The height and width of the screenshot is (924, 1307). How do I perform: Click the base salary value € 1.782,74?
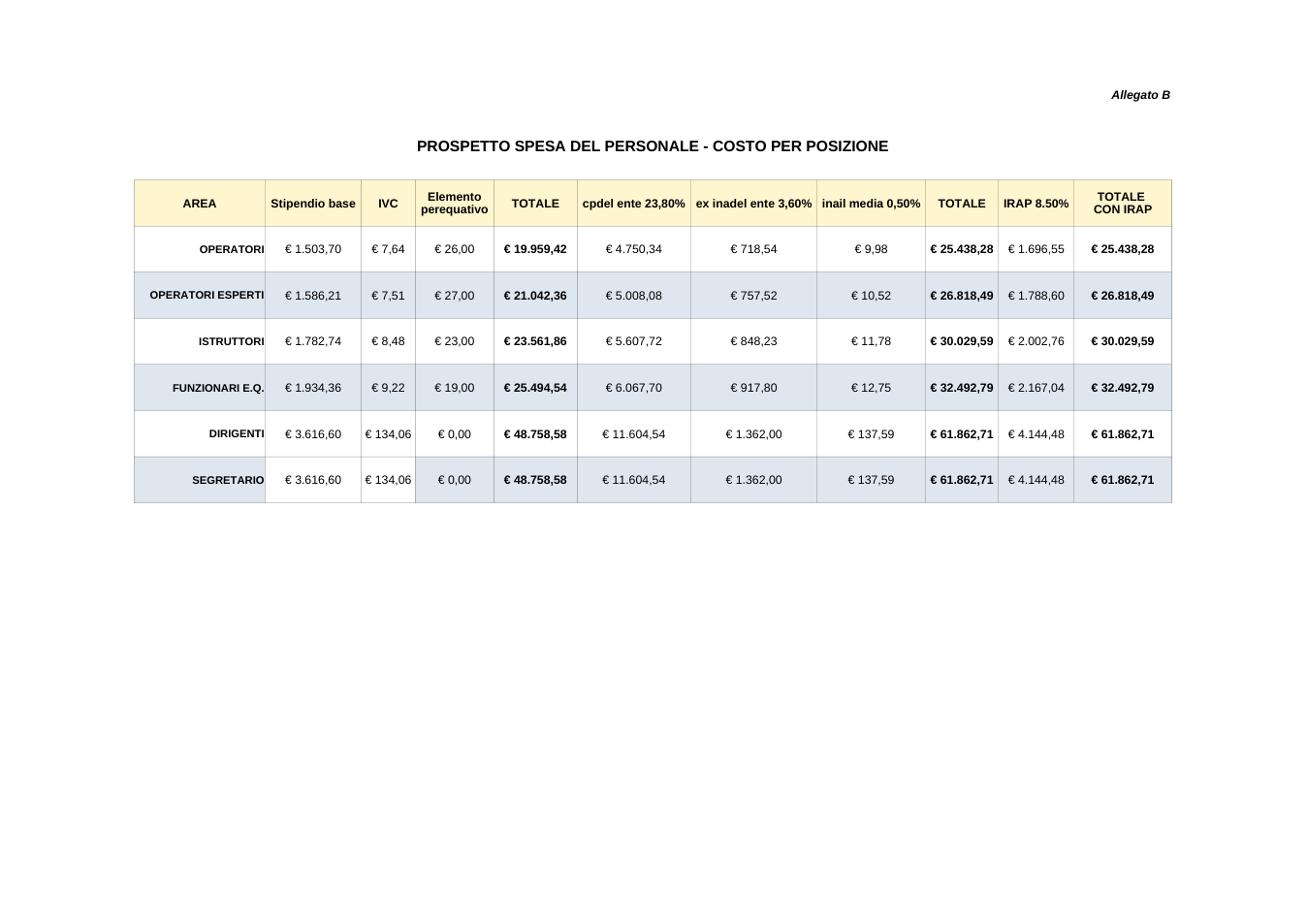pyautogui.click(x=313, y=341)
